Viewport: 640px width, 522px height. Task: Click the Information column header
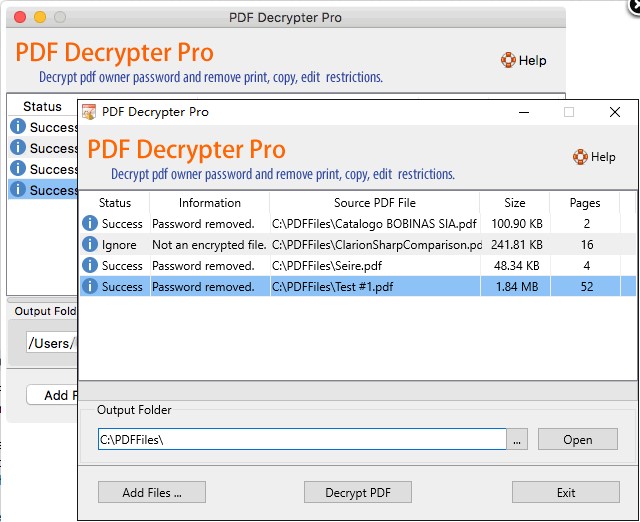[210, 203]
